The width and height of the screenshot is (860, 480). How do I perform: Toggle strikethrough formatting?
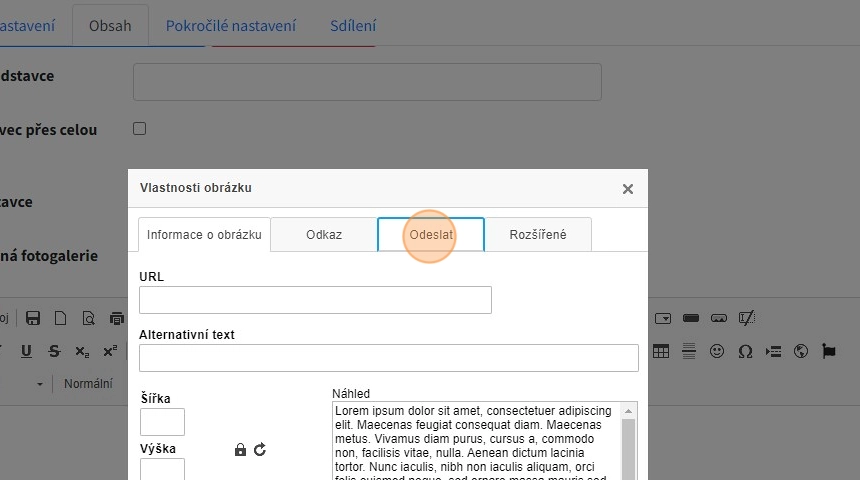(x=54, y=351)
